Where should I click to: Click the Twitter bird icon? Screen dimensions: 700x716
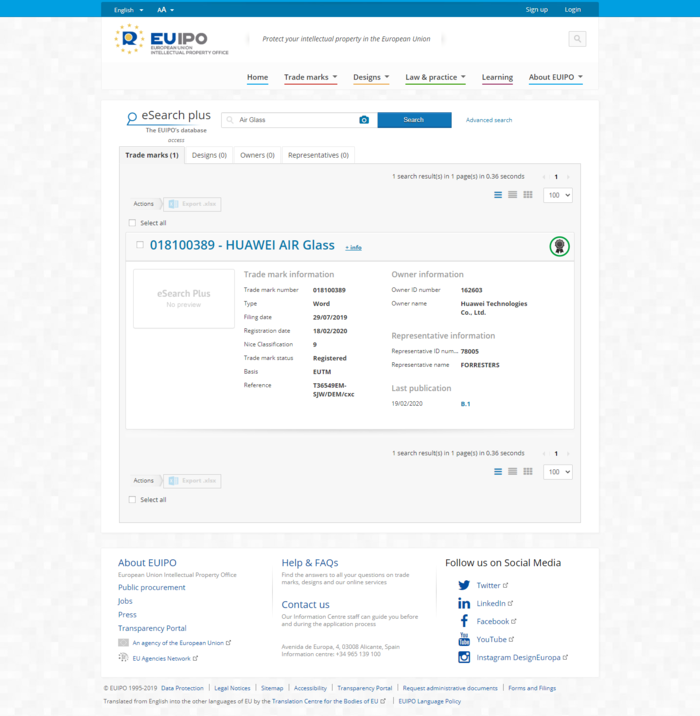[464, 585]
